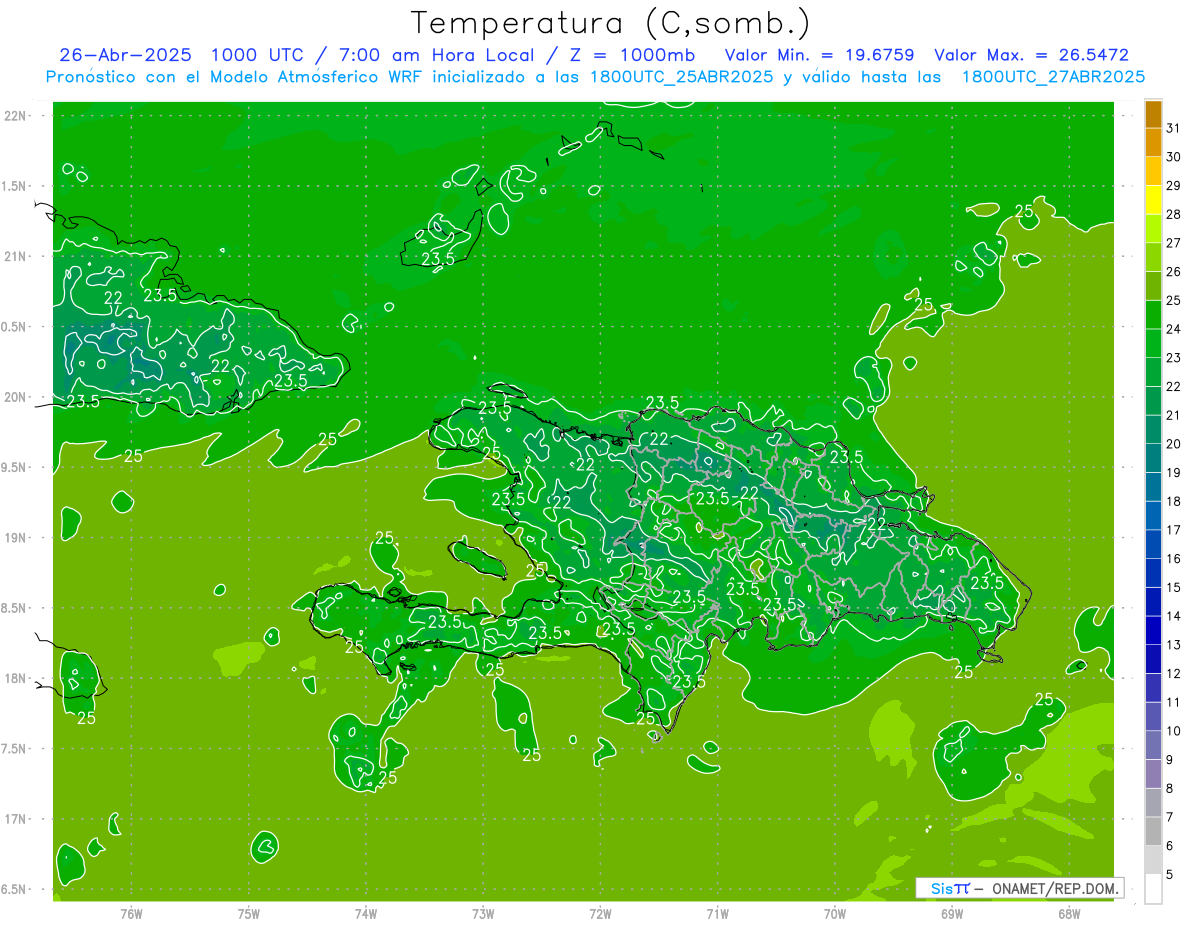Click the purple swatch between 8 and 9

pos(1153,774)
